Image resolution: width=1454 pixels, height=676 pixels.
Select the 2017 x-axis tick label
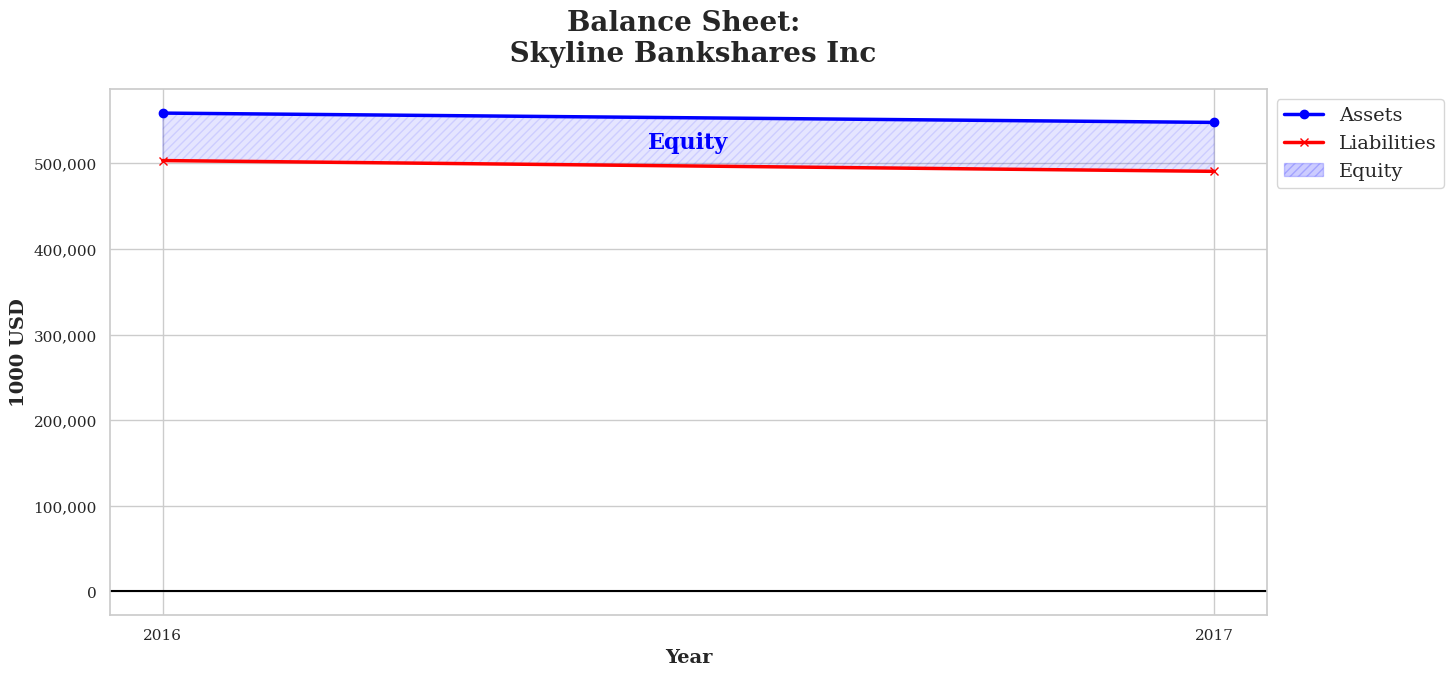(1213, 635)
